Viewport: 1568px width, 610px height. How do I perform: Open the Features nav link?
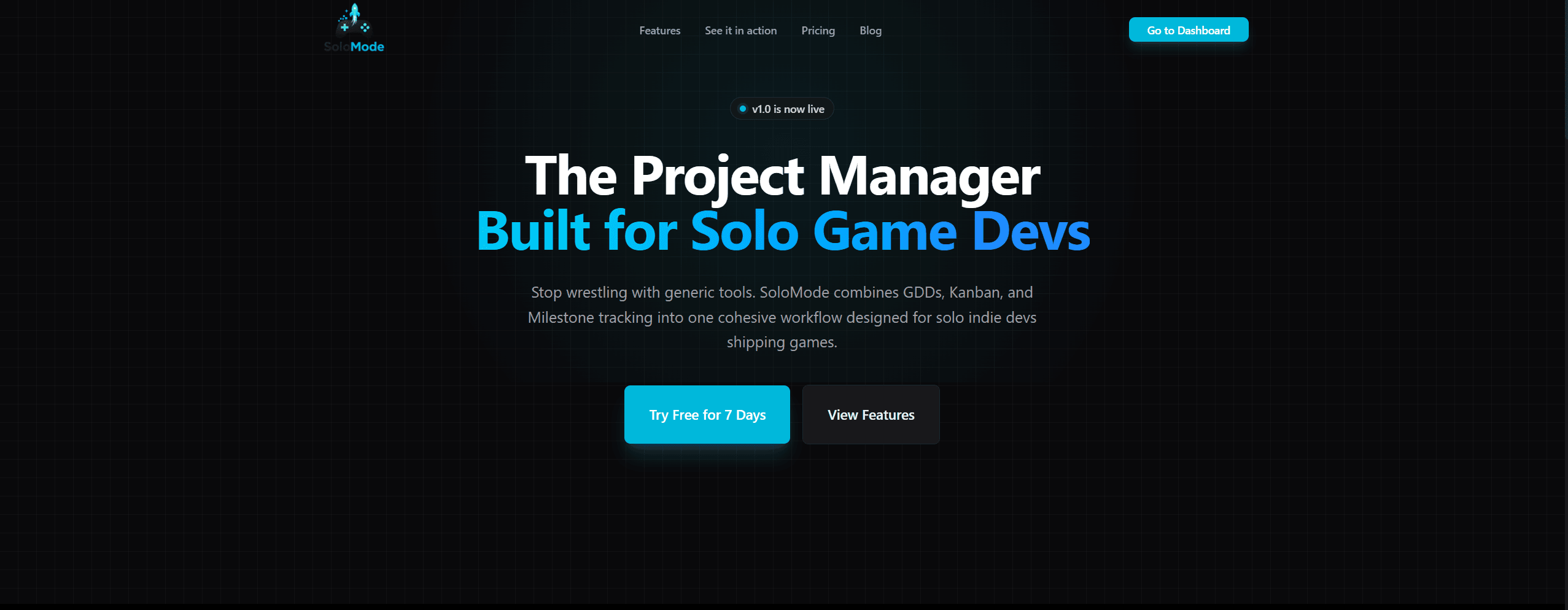[x=659, y=31]
